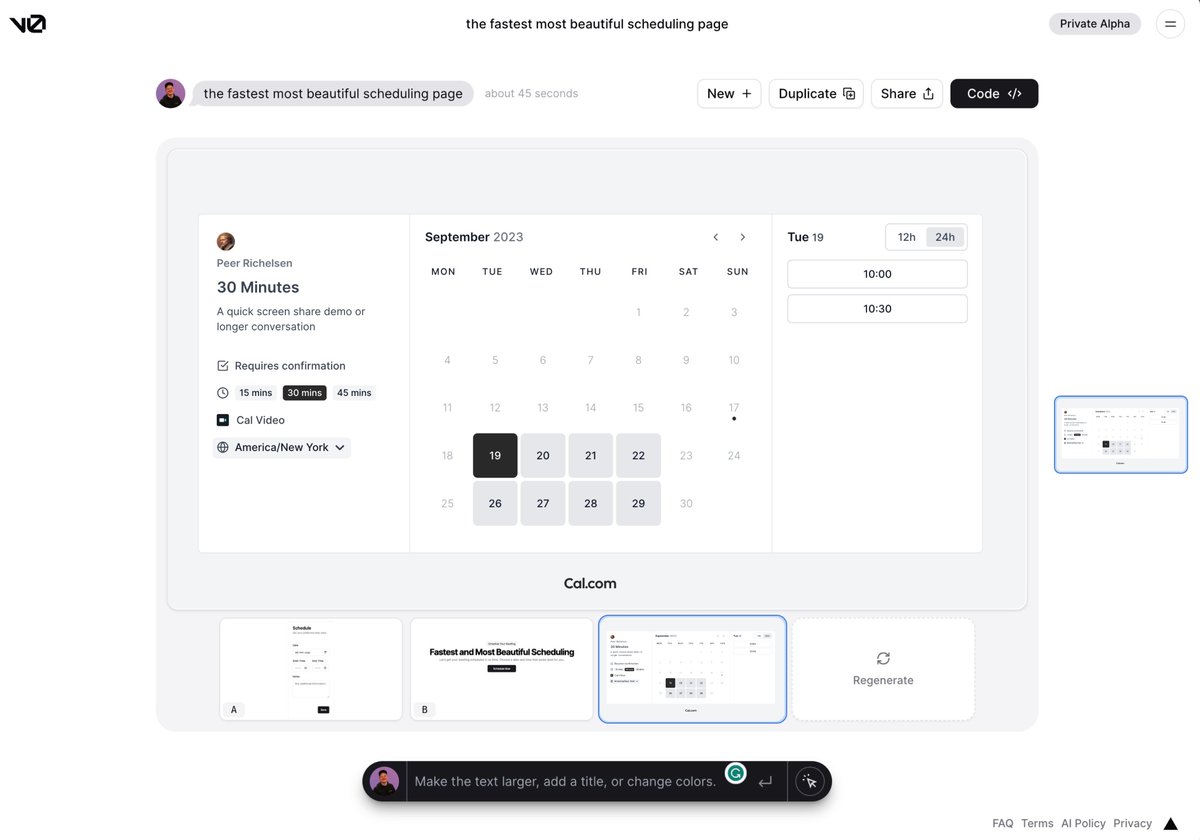
Task: Select the 24h time format
Action: pyautogui.click(x=945, y=237)
